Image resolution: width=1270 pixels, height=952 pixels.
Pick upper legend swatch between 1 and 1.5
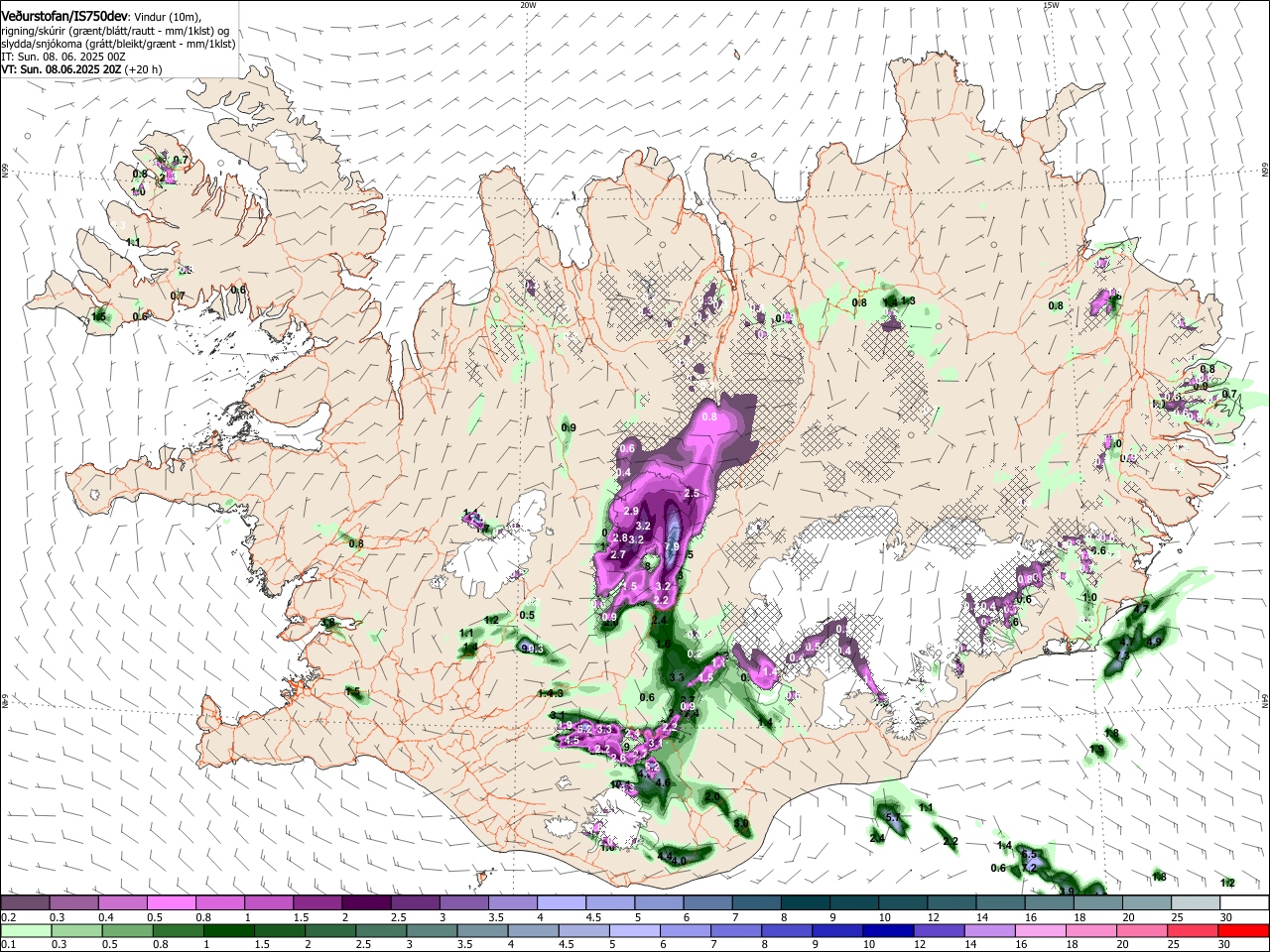pyautogui.click(x=268, y=903)
